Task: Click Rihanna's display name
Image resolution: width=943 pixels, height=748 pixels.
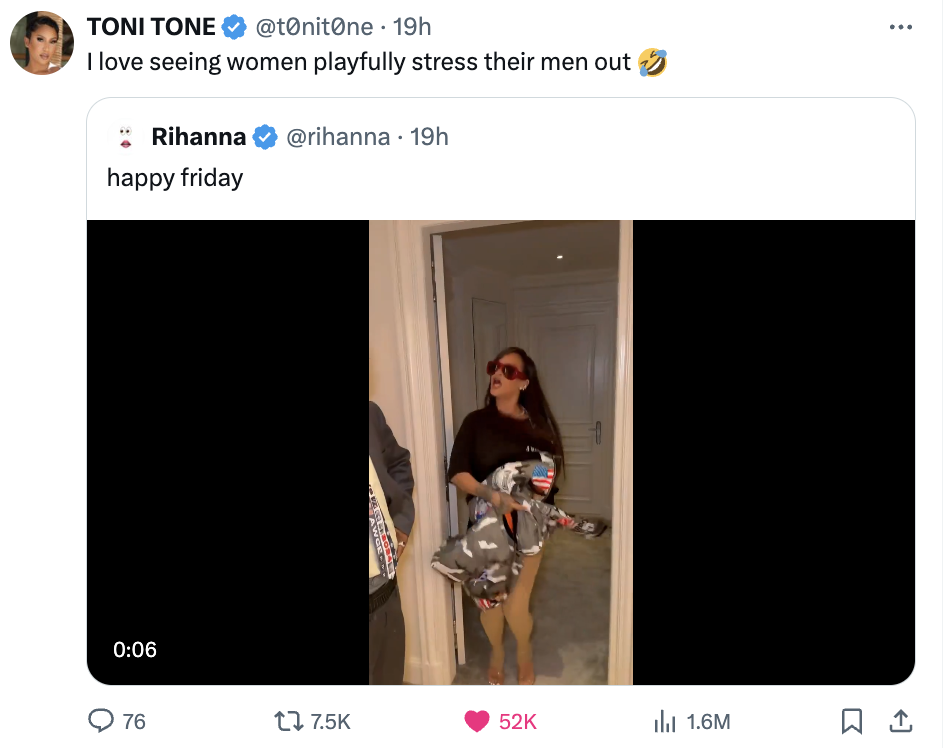Action: [199, 137]
